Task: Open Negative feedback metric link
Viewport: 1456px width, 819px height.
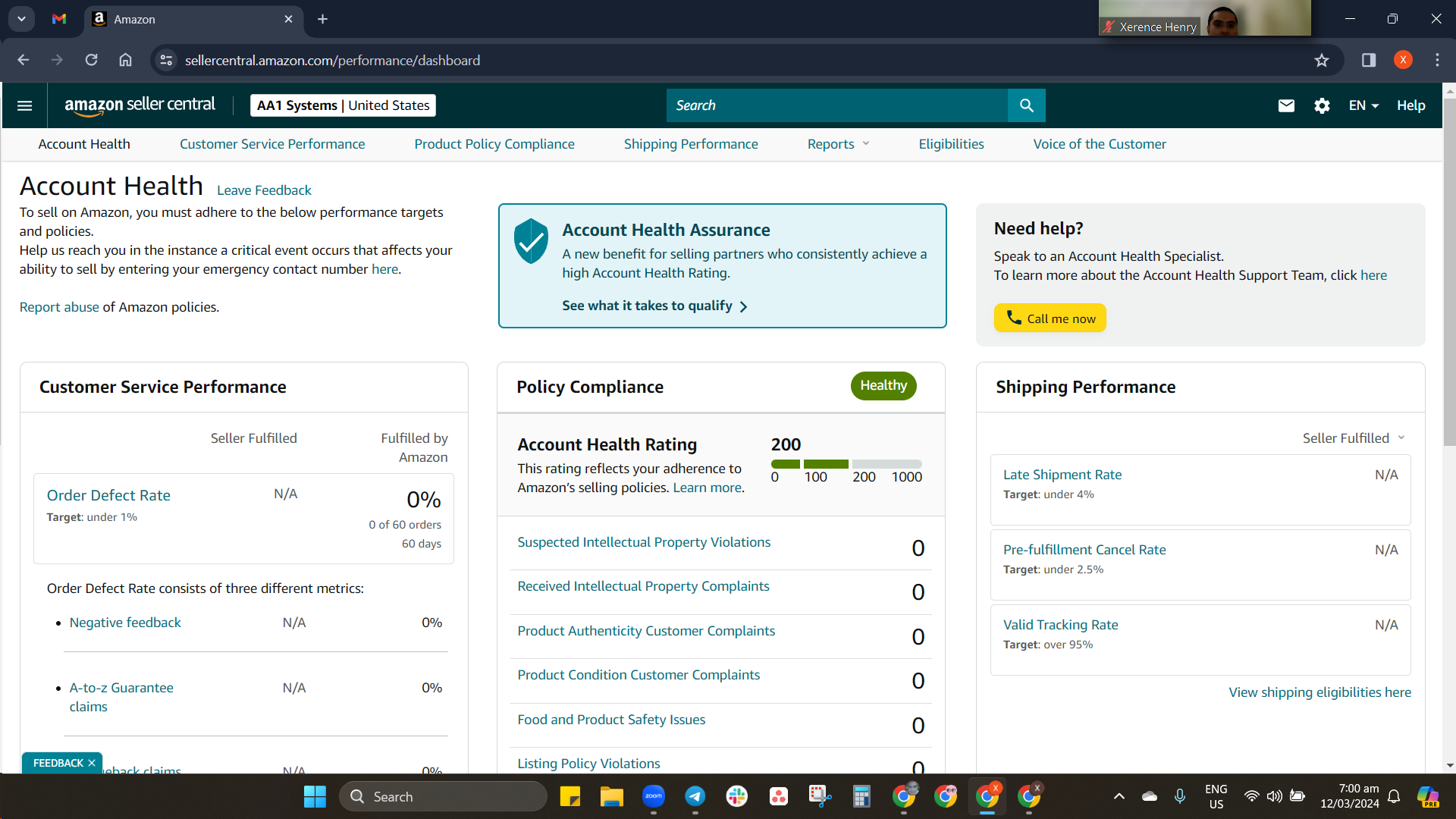Action: (x=125, y=623)
